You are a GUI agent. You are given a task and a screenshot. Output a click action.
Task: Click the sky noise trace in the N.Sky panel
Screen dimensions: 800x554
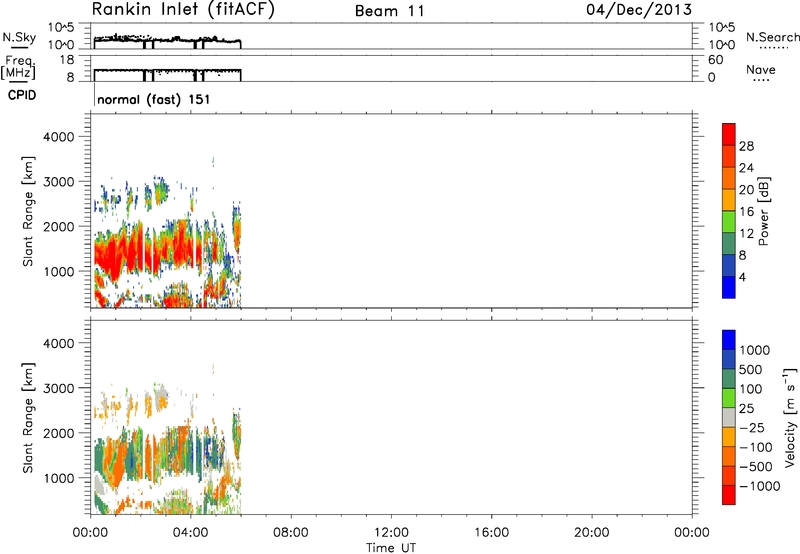167,40
